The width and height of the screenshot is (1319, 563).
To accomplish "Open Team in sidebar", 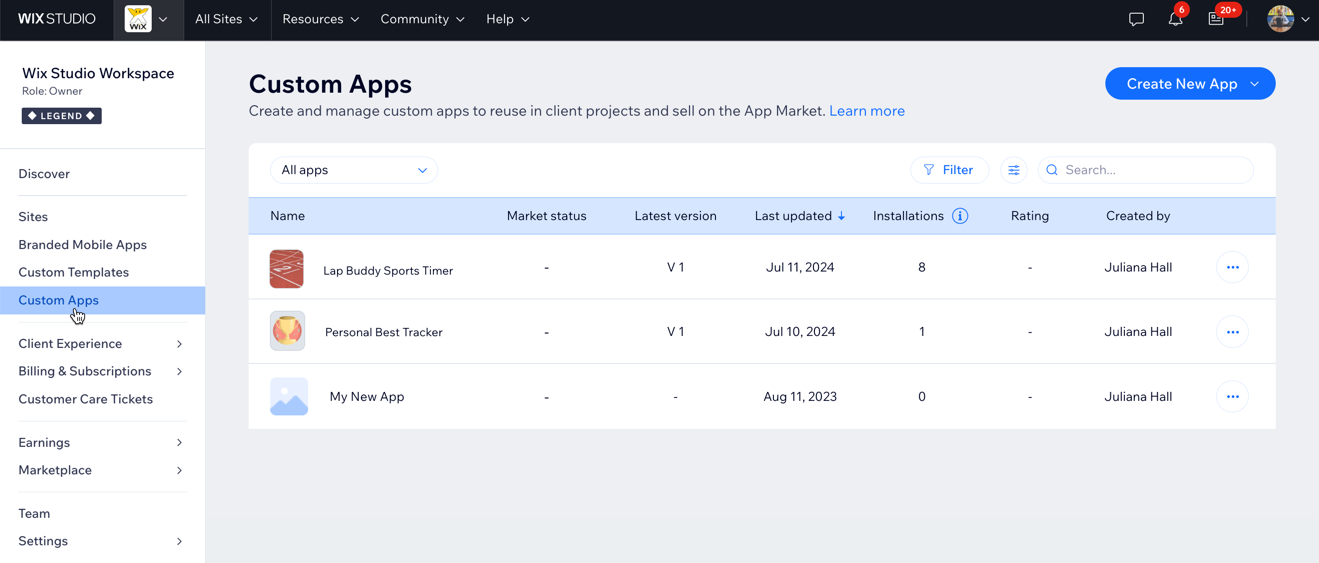I will tap(34, 514).
